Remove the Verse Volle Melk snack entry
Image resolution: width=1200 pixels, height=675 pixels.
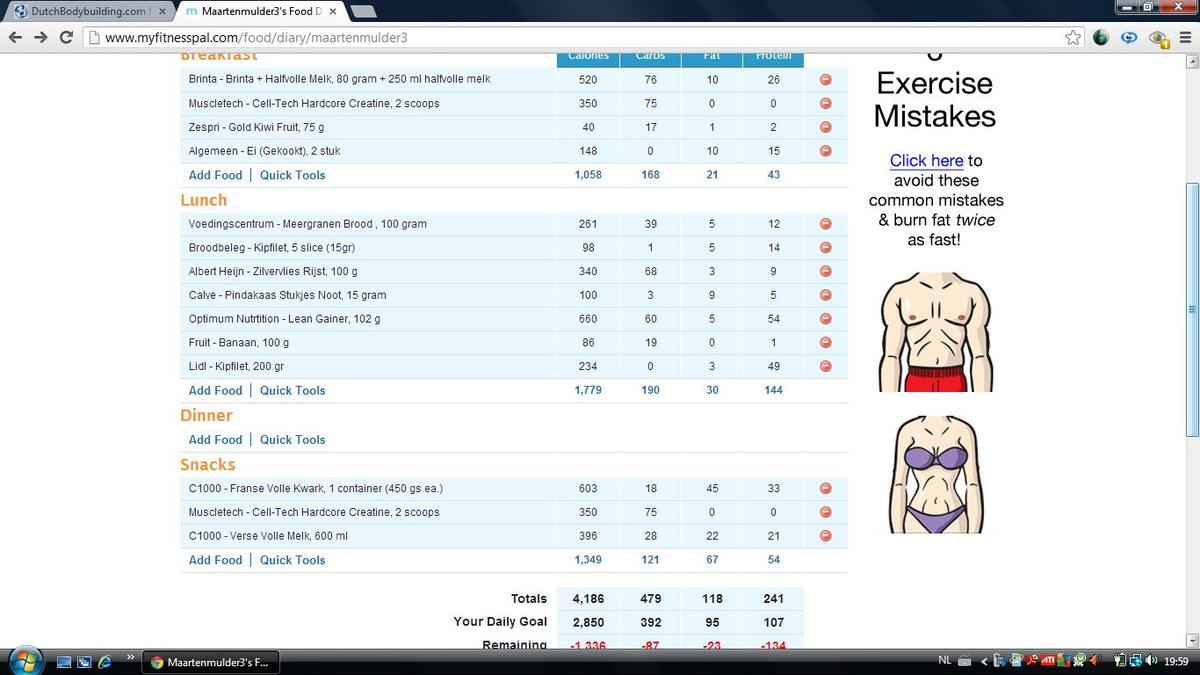(x=825, y=536)
